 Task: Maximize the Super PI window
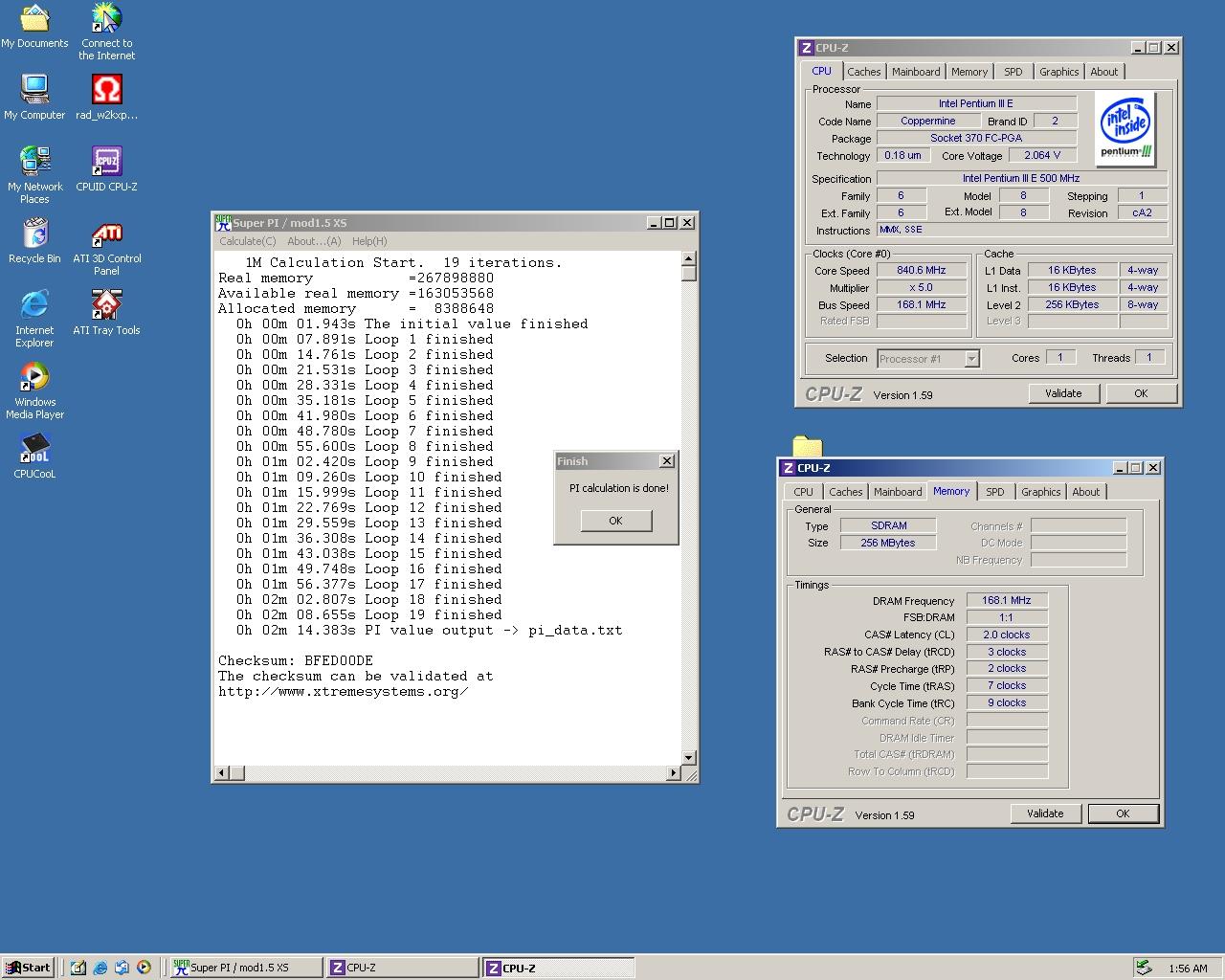669,222
